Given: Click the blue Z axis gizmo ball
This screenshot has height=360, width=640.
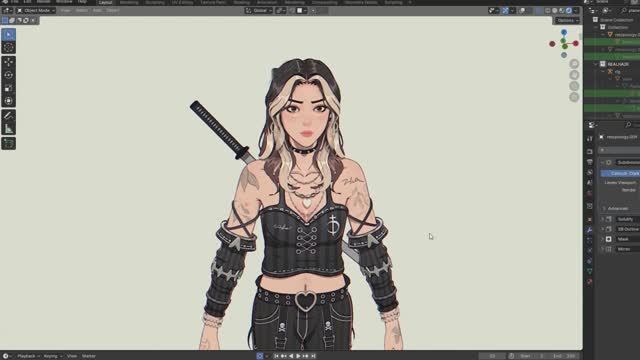Looking at the screenshot, I should (564, 32).
